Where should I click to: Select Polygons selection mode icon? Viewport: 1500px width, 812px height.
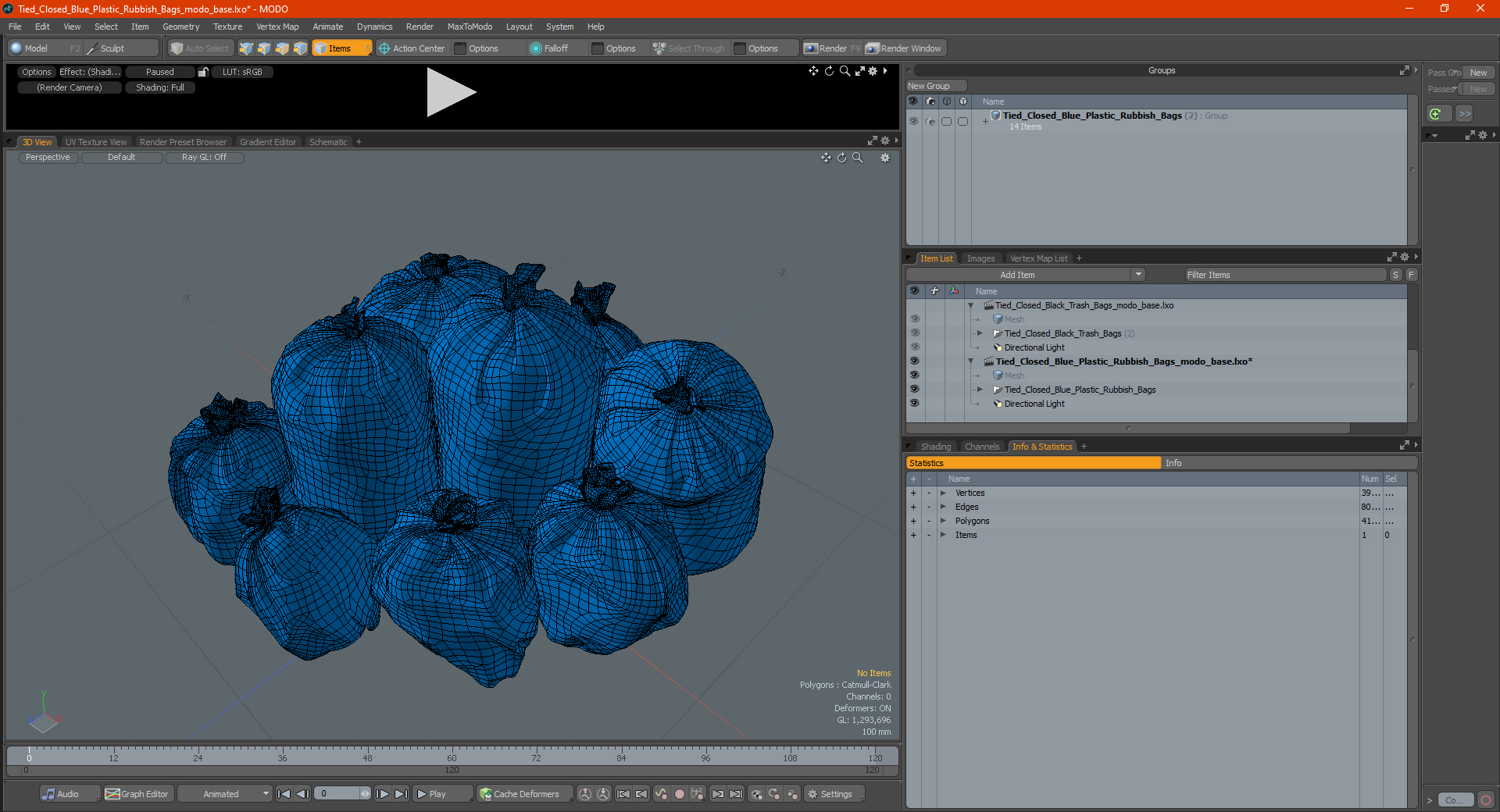pyautogui.click(x=282, y=48)
